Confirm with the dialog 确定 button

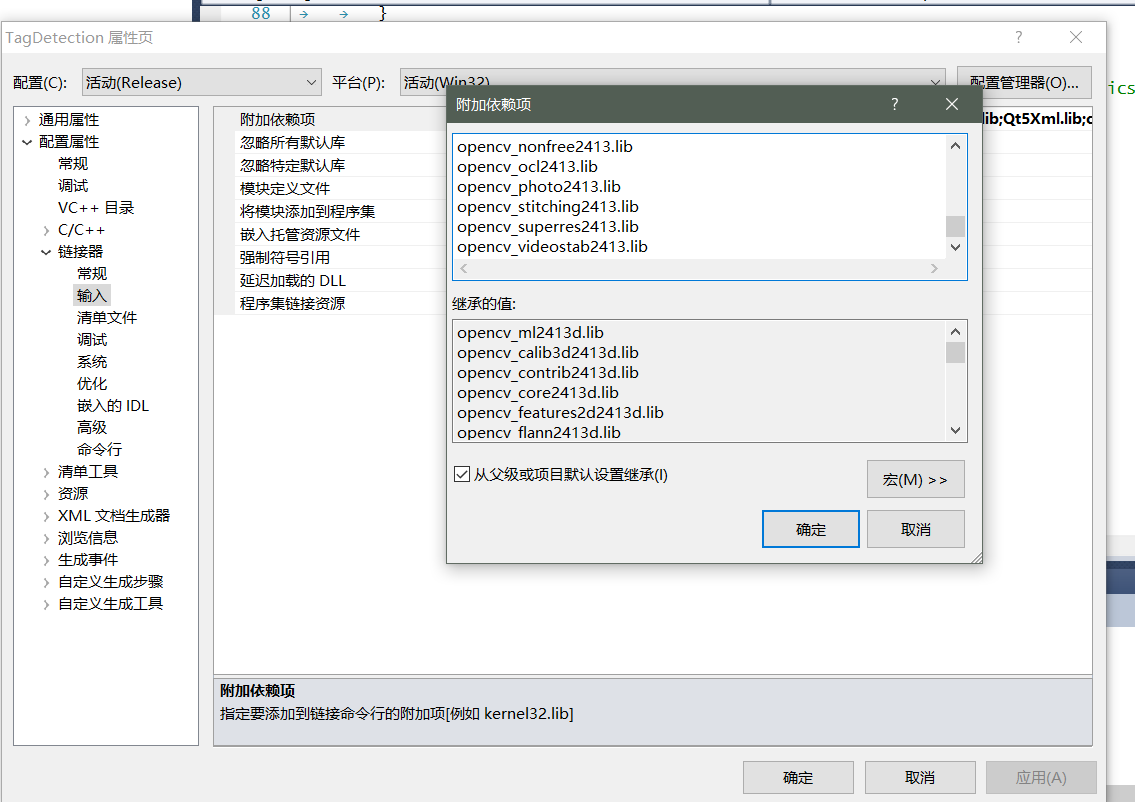point(810,528)
